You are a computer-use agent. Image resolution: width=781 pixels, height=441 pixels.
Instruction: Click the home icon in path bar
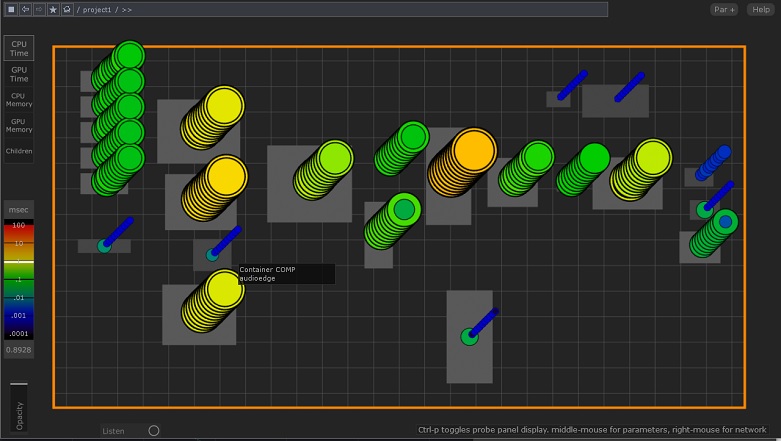click(x=67, y=9)
